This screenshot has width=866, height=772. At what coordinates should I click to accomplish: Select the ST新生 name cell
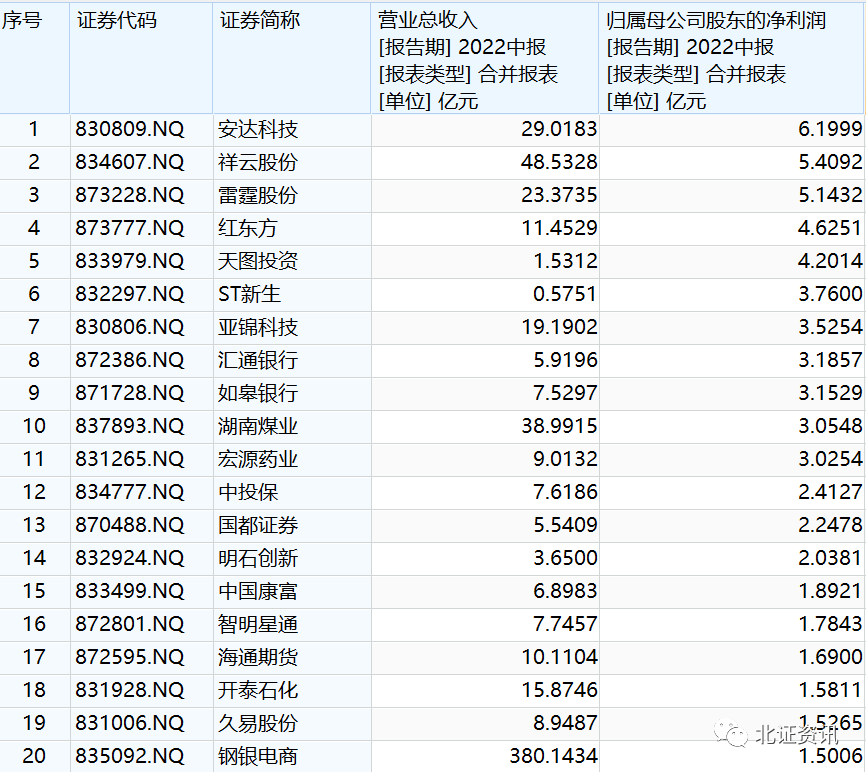point(249,294)
